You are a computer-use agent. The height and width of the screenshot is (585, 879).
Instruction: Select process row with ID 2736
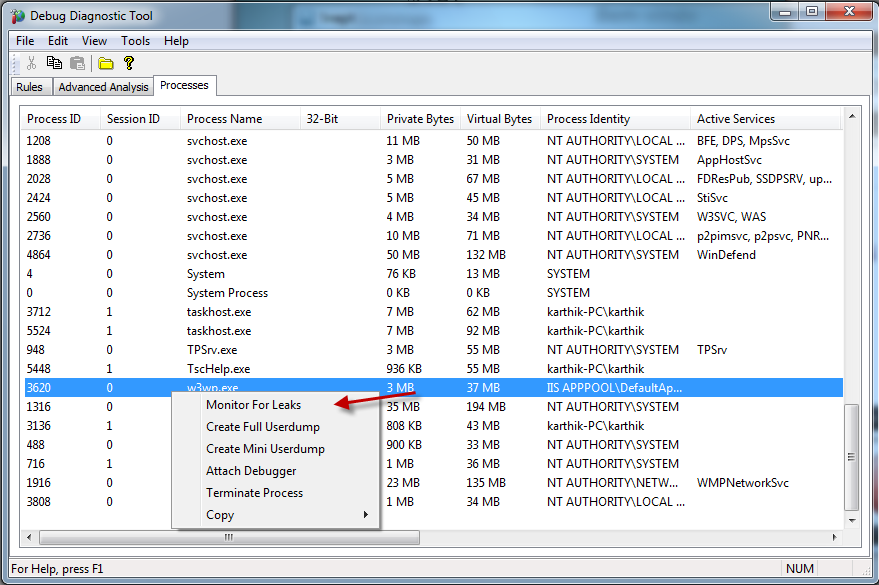click(433, 236)
